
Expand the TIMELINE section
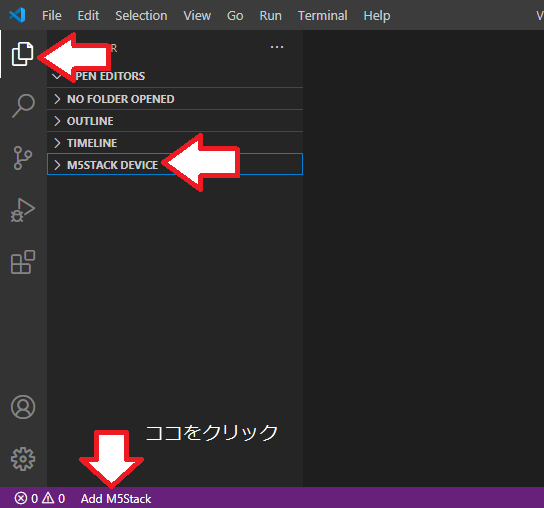[175, 143]
